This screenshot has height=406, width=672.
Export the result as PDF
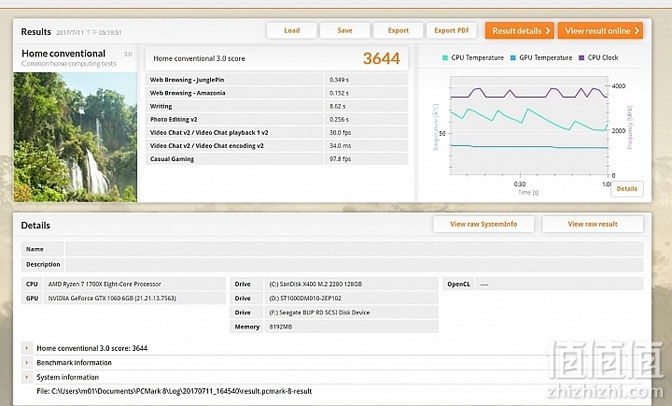click(x=451, y=30)
